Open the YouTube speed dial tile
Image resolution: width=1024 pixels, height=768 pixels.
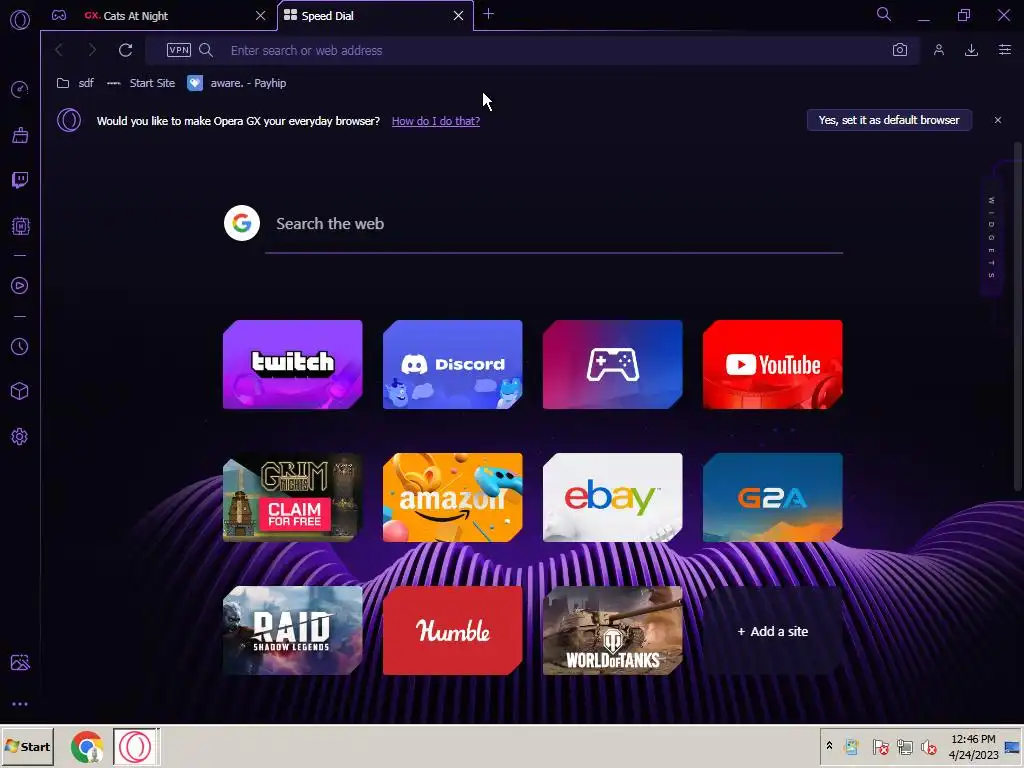773,364
